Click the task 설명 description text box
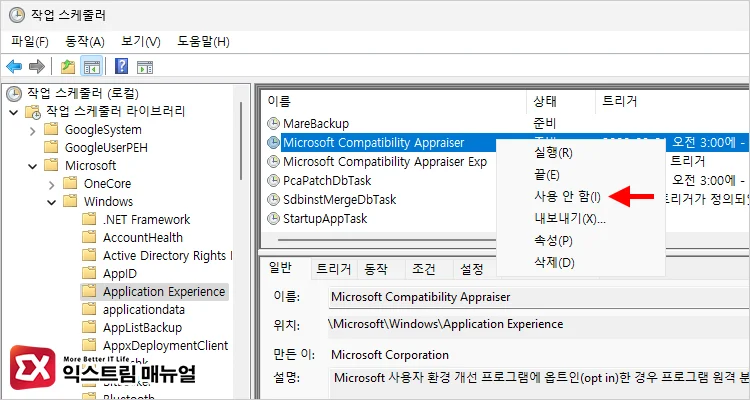 539,383
